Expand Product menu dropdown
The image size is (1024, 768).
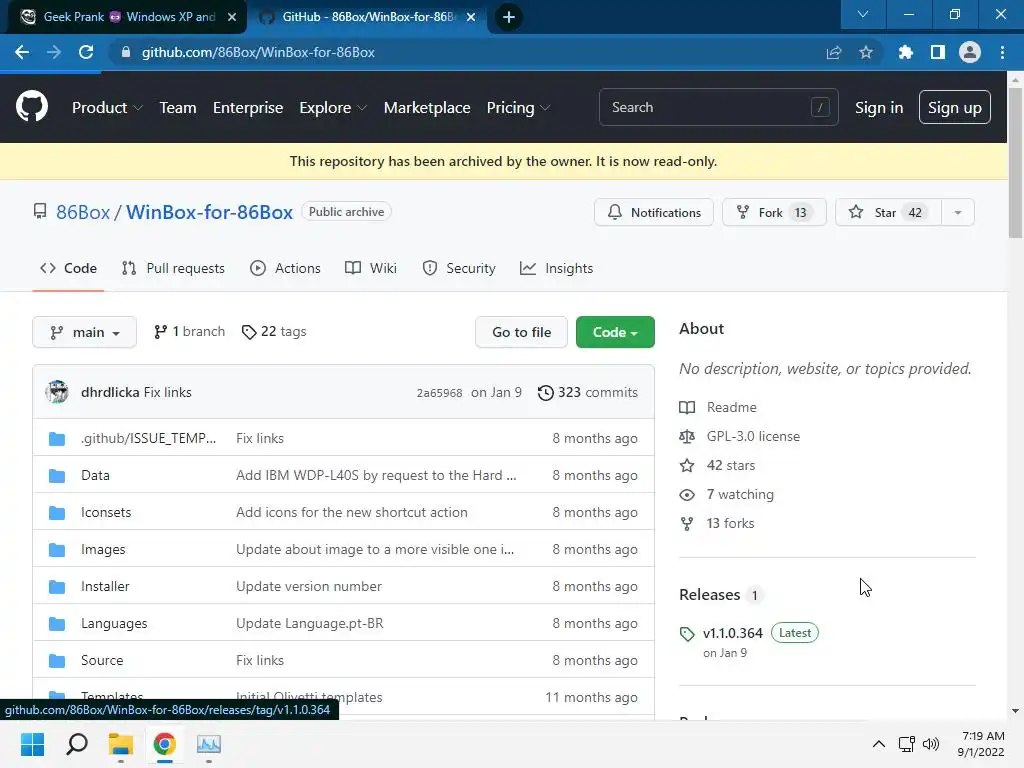click(107, 108)
